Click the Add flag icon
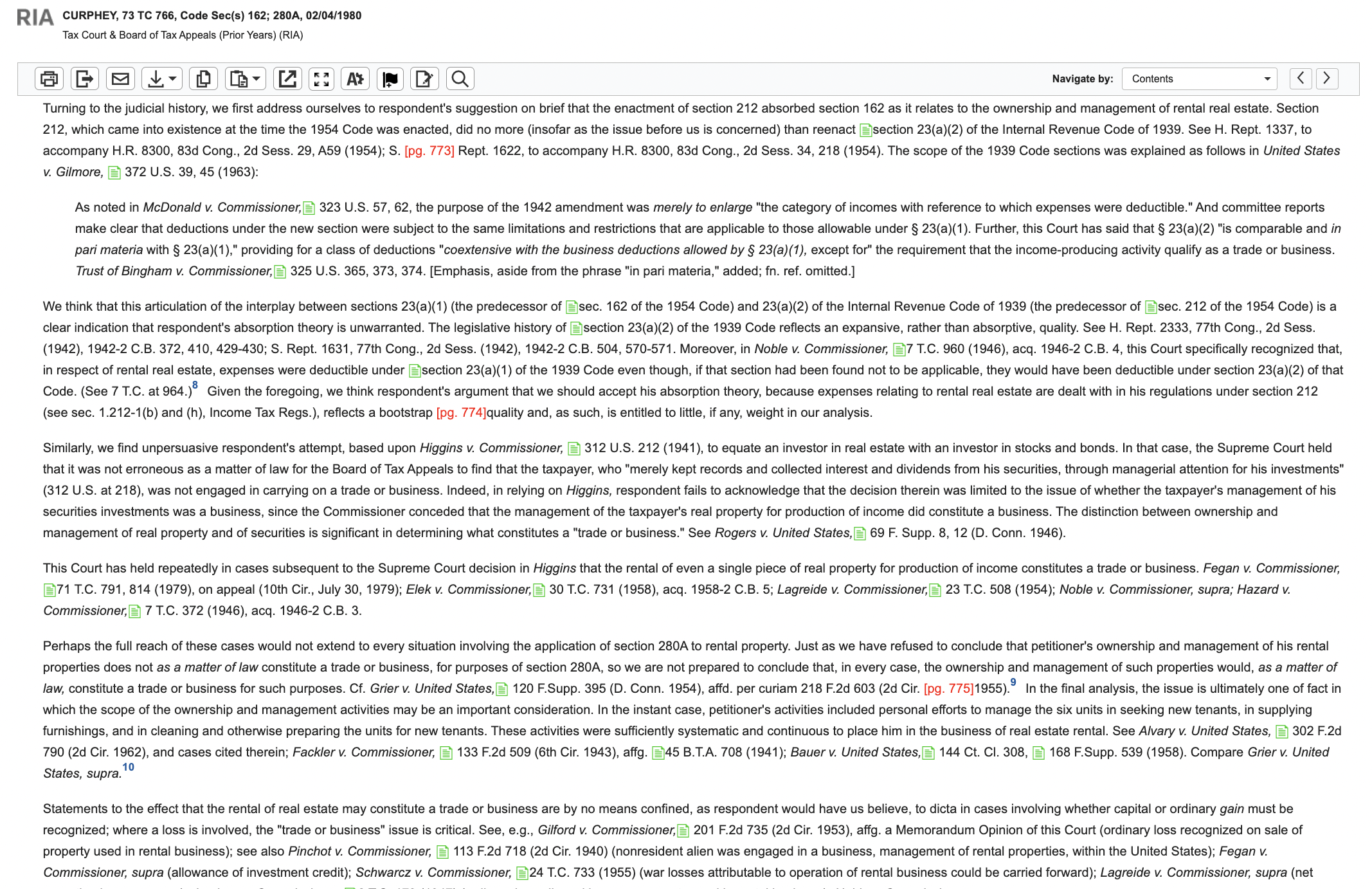The height and width of the screenshot is (889, 1372). pyautogui.click(x=390, y=78)
